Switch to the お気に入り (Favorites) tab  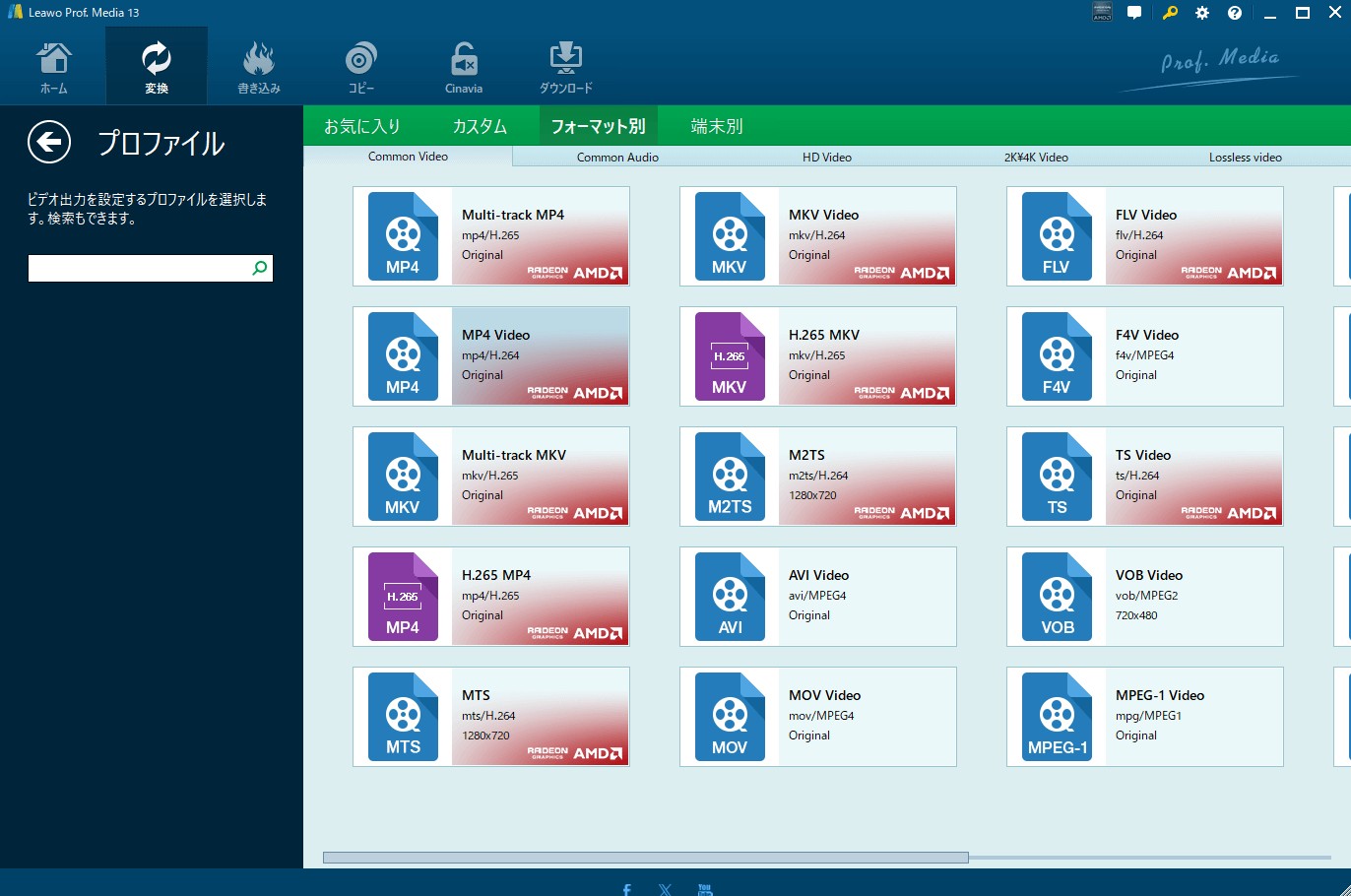coord(362,126)
